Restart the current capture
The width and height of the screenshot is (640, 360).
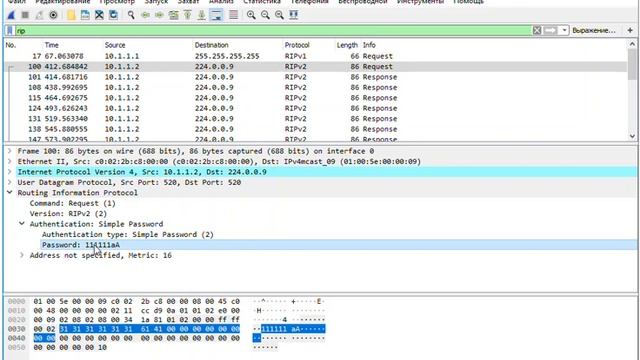click(39, 15)
